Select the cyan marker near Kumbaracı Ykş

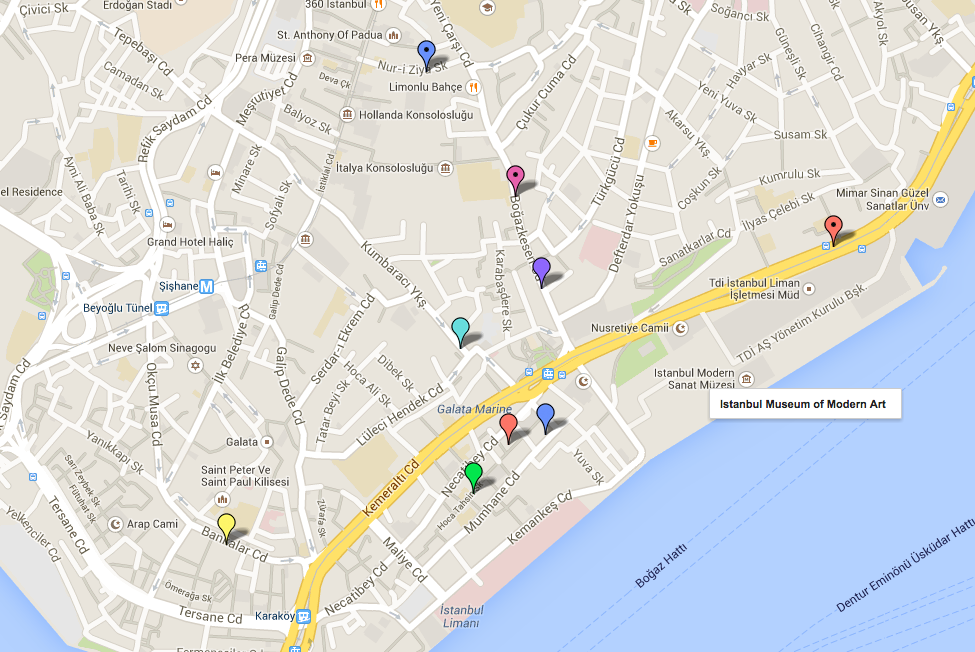point(460,330)
